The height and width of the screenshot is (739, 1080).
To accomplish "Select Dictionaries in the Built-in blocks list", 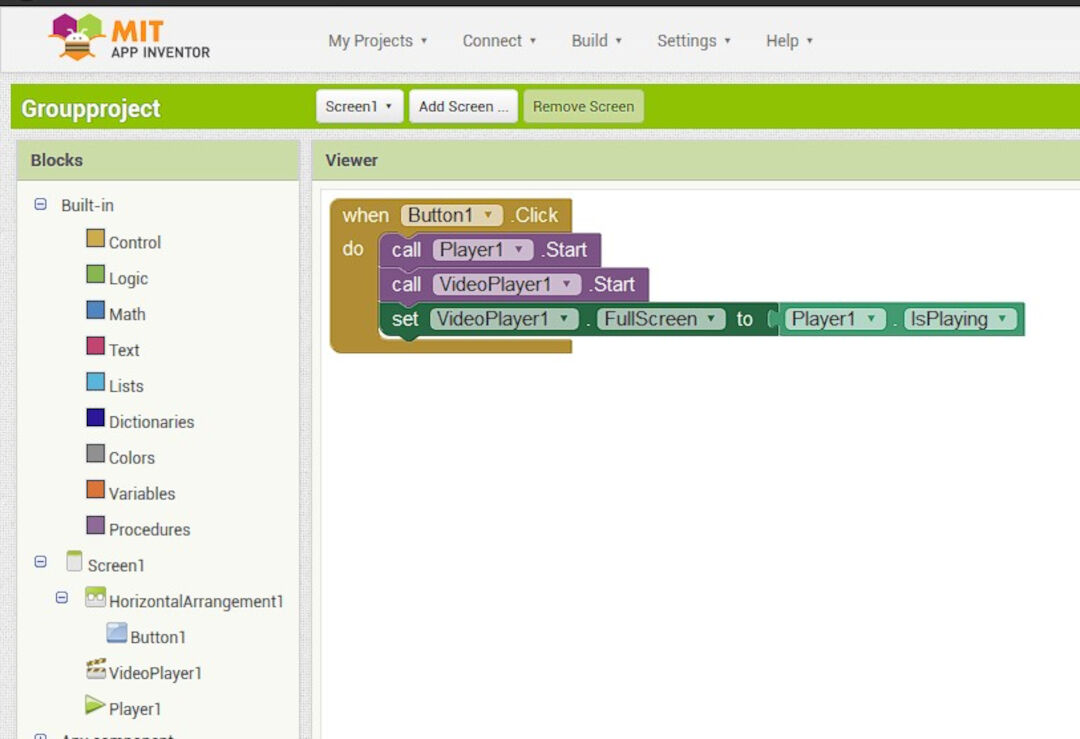I will click(x=152, y=421).
